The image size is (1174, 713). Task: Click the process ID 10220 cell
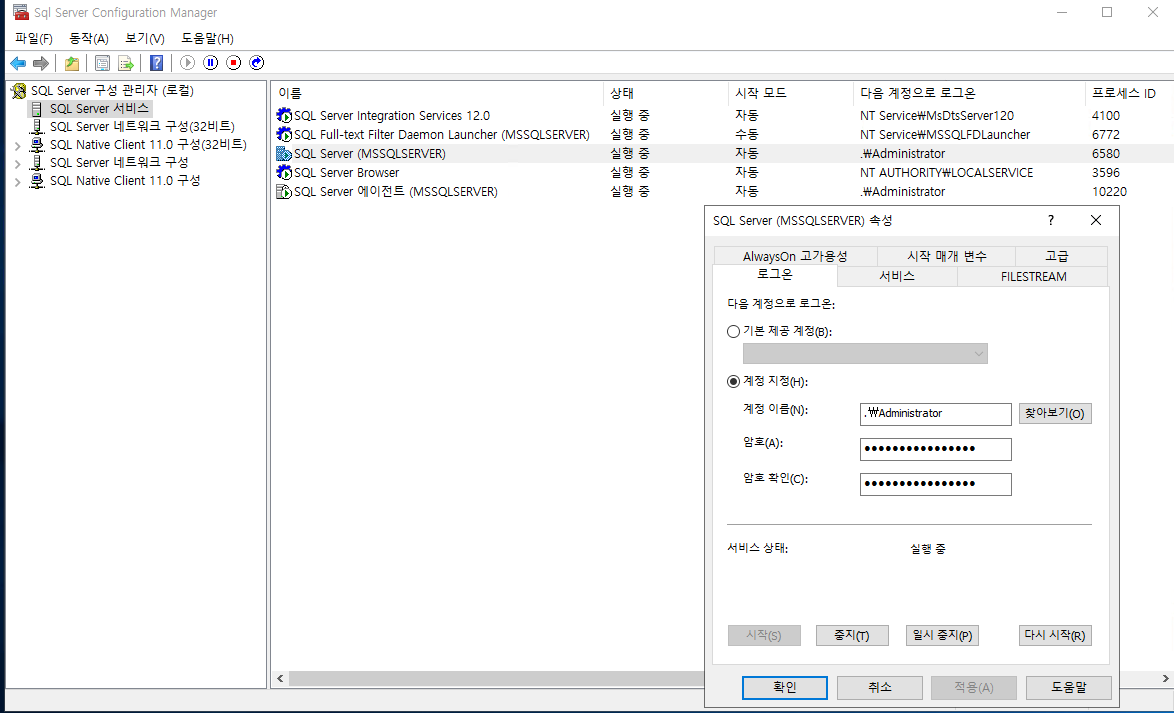click(x=1109, y=192)
